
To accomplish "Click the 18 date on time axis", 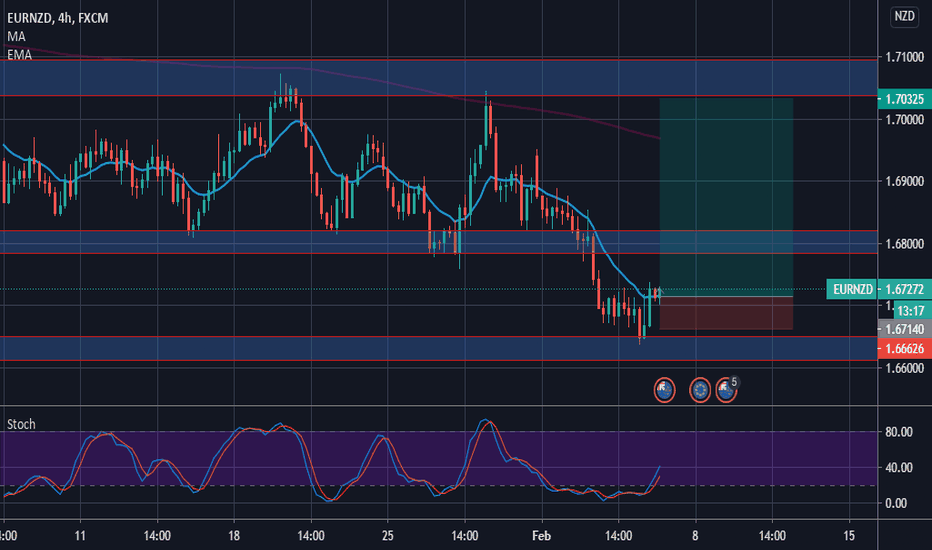I will click(x=234, y=536).
